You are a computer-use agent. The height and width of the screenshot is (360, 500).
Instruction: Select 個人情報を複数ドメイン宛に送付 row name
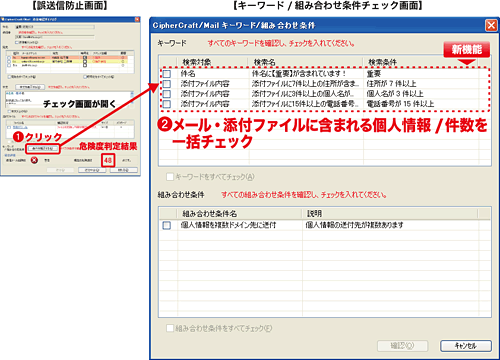pyautogui.click(x=228, y=225)
